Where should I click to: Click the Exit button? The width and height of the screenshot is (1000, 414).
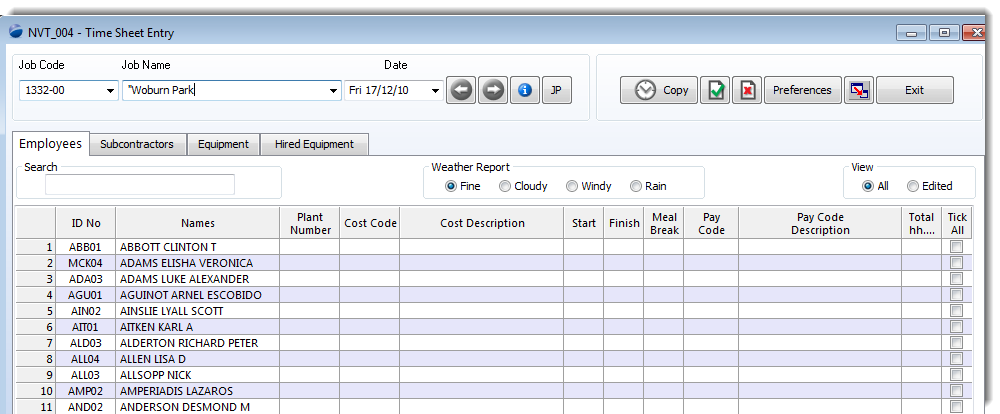click(x=915, y=91)
